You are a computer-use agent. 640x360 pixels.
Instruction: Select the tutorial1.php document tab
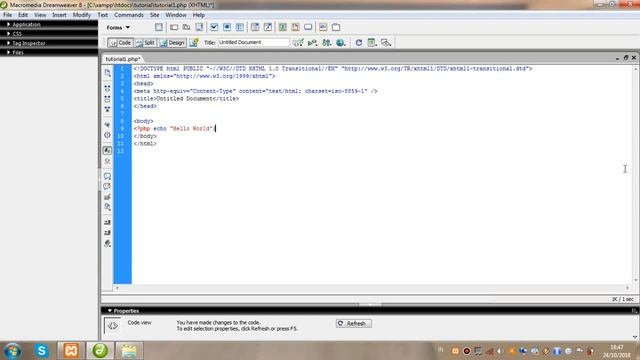point(122,59)
